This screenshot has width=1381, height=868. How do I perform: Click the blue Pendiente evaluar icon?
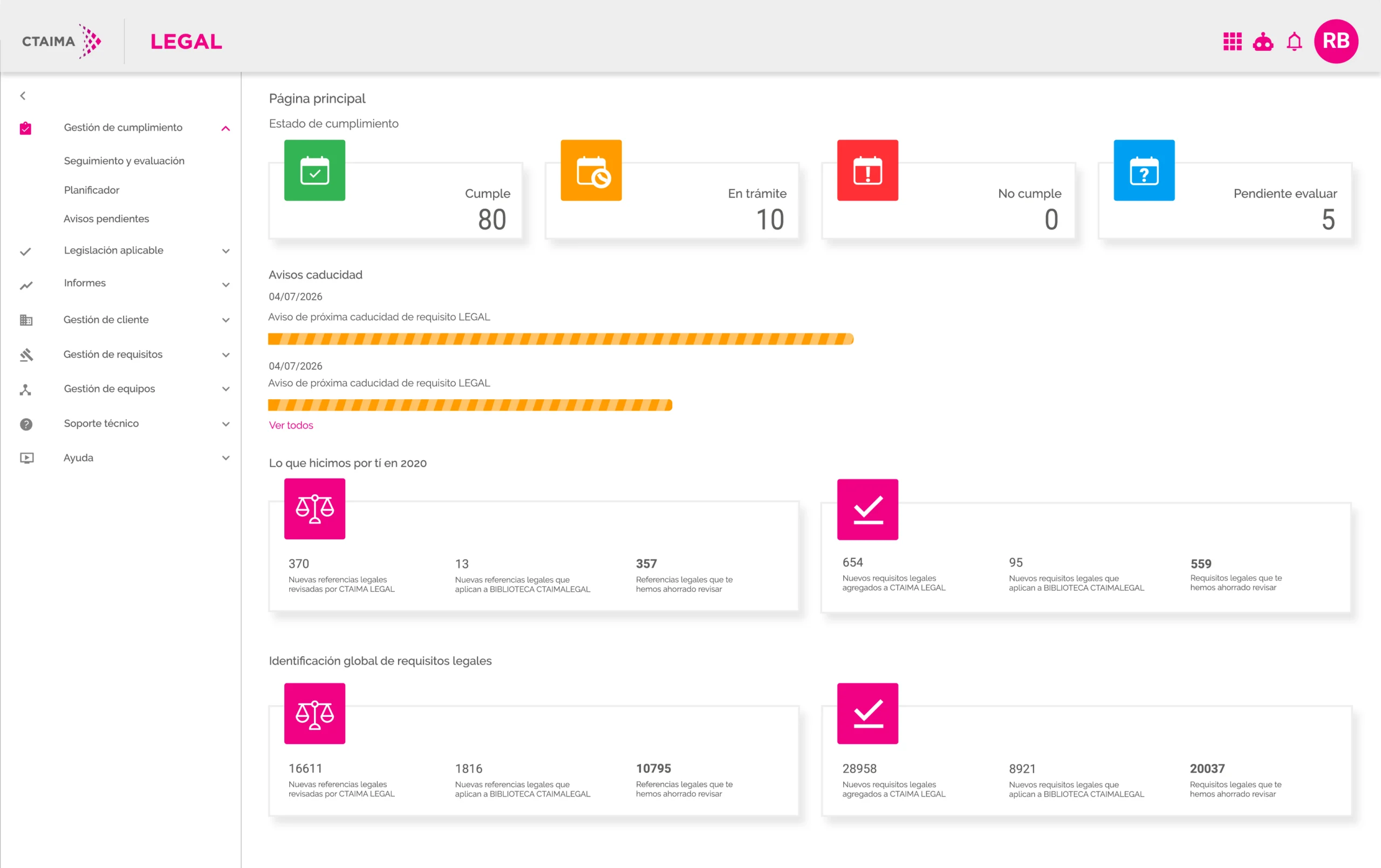1144,170
